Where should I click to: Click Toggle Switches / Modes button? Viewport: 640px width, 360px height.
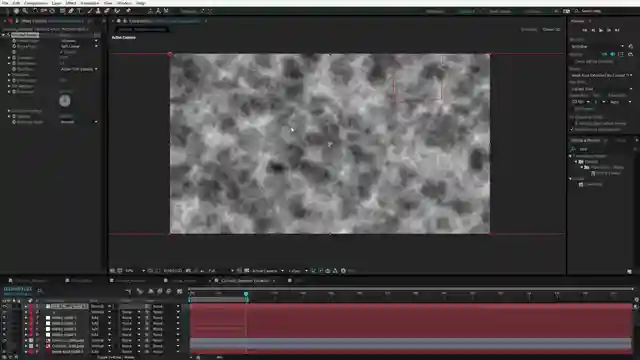[116, 357]
